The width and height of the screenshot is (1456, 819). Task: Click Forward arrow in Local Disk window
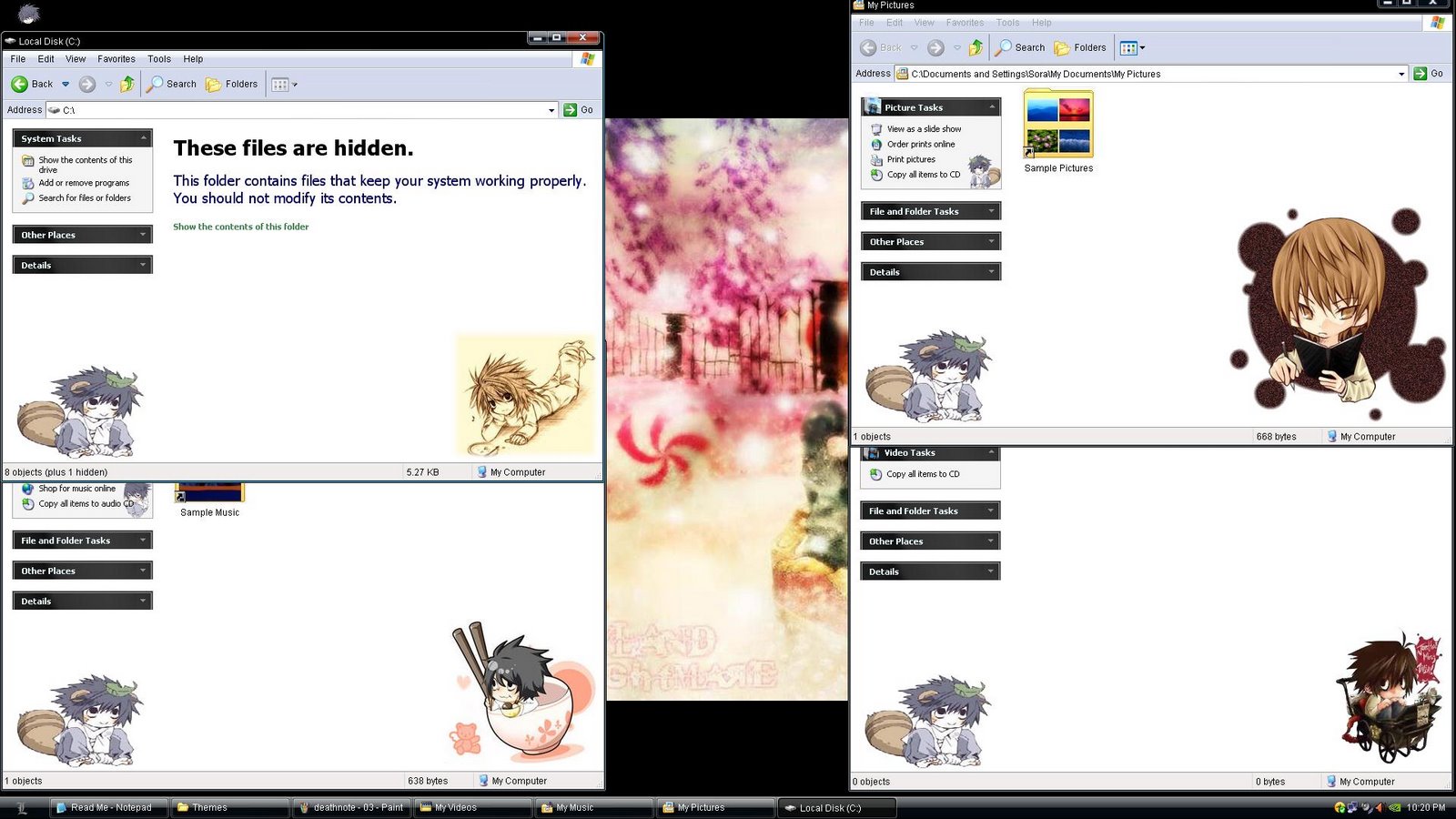[x=87, y=84]
